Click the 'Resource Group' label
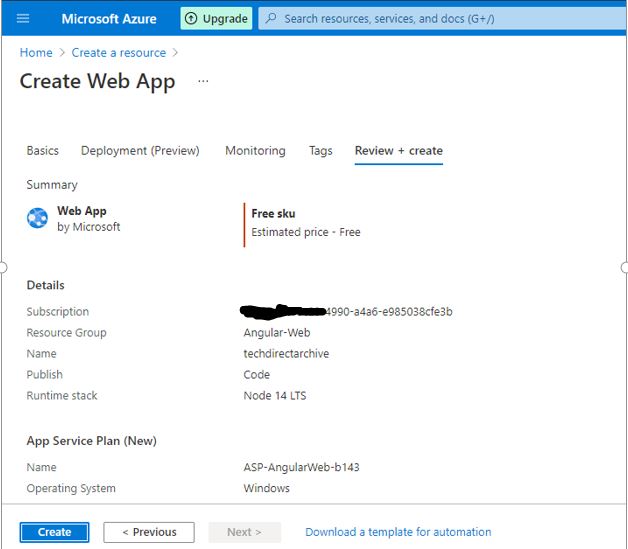The image size is (628, 549). 66,332
